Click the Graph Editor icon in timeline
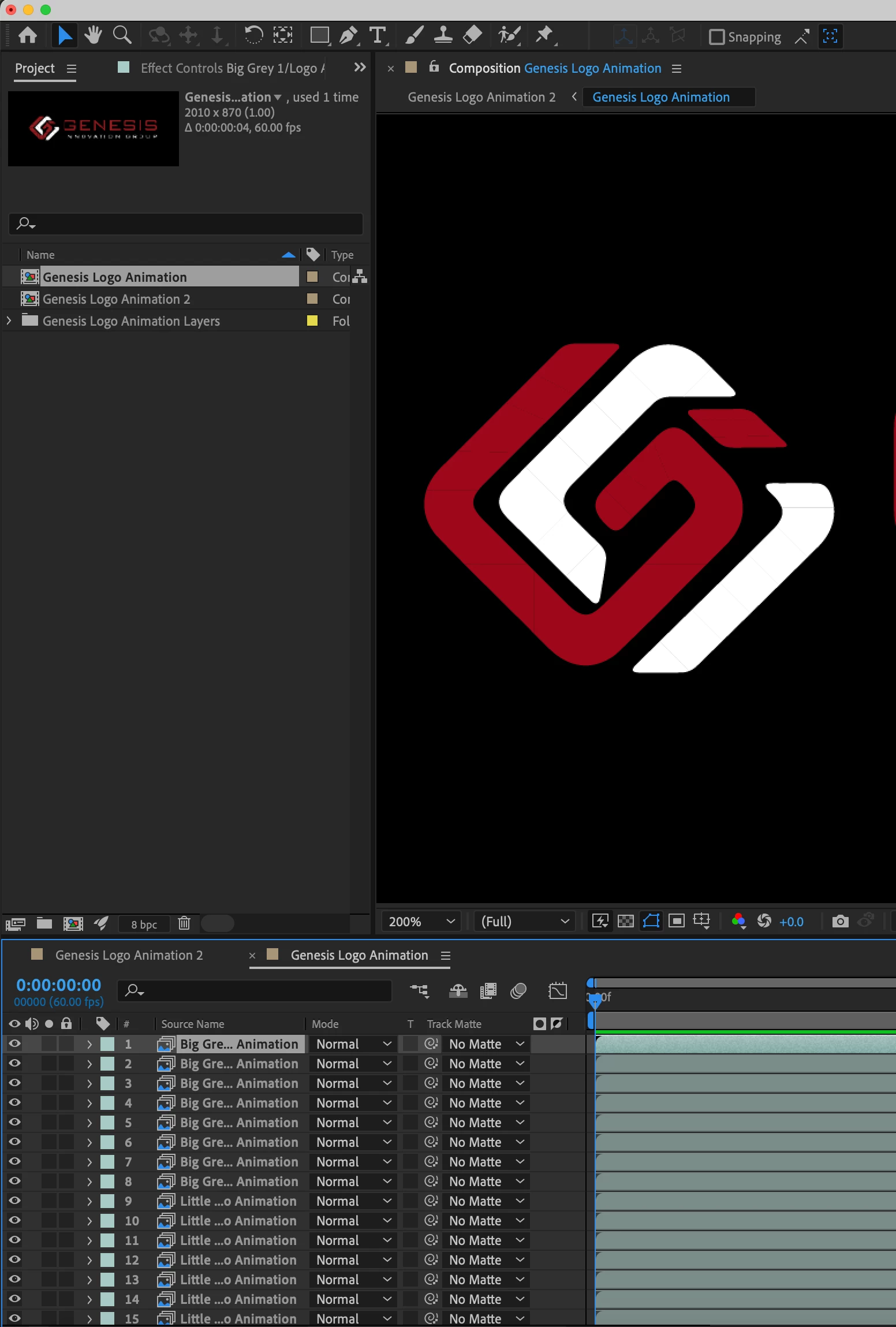 point(558,991)
